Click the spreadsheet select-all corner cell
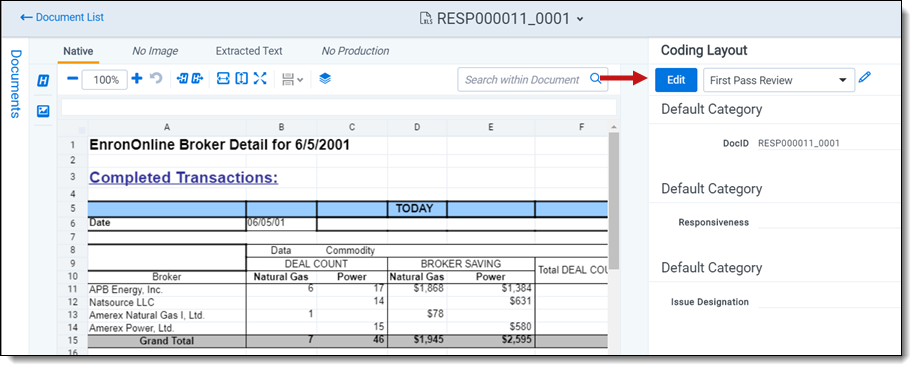Viewport: 917px width, 371px height. click(x=73, y=129)
